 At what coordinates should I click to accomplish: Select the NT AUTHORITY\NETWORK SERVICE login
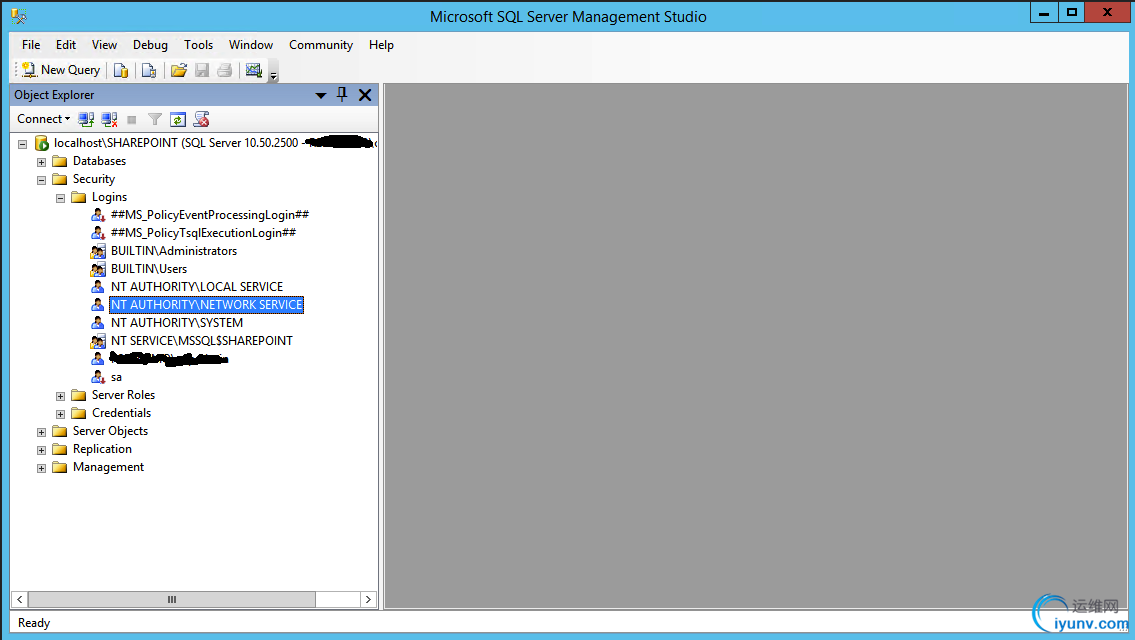[206, 305]
